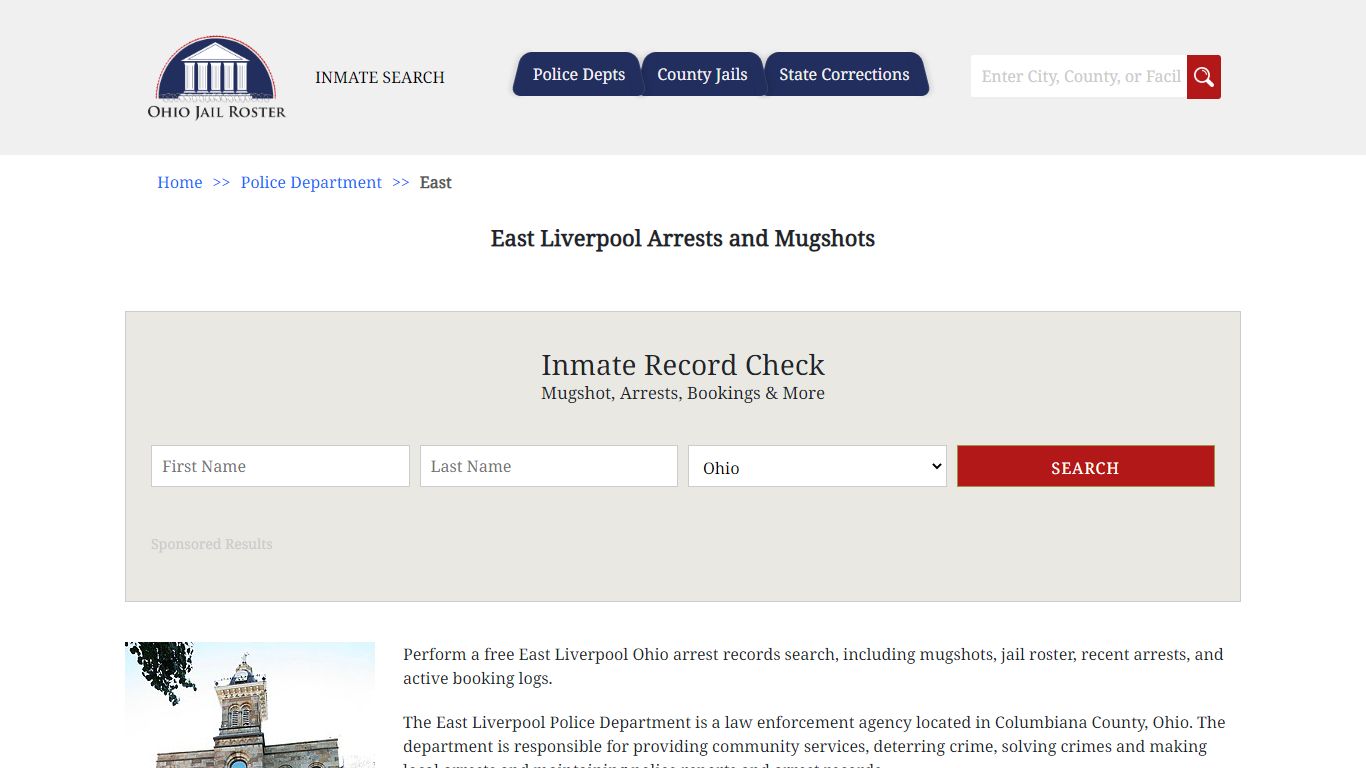Open the Police Department breadcrumb link
The height and width of the screenshot is (768, 1366).
311,182
